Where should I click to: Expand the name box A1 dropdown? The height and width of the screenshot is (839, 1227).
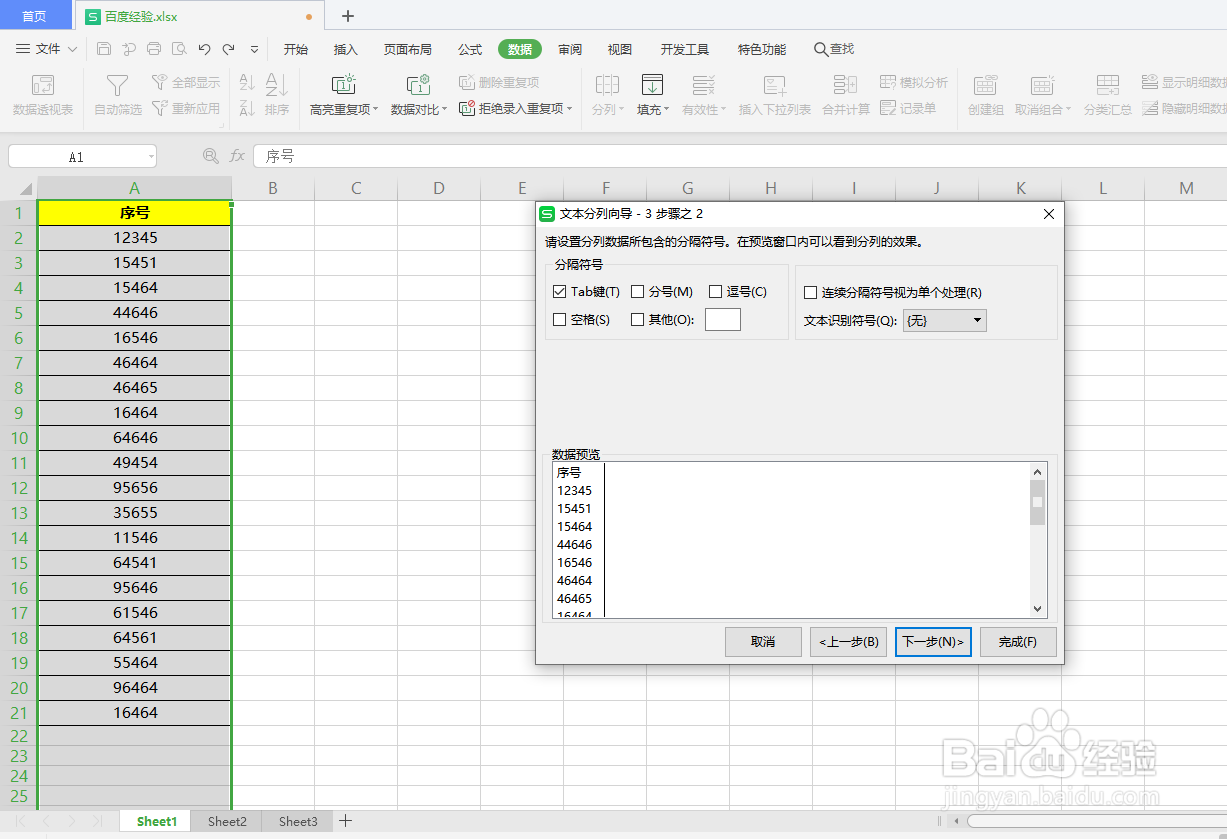click(150, 157)
